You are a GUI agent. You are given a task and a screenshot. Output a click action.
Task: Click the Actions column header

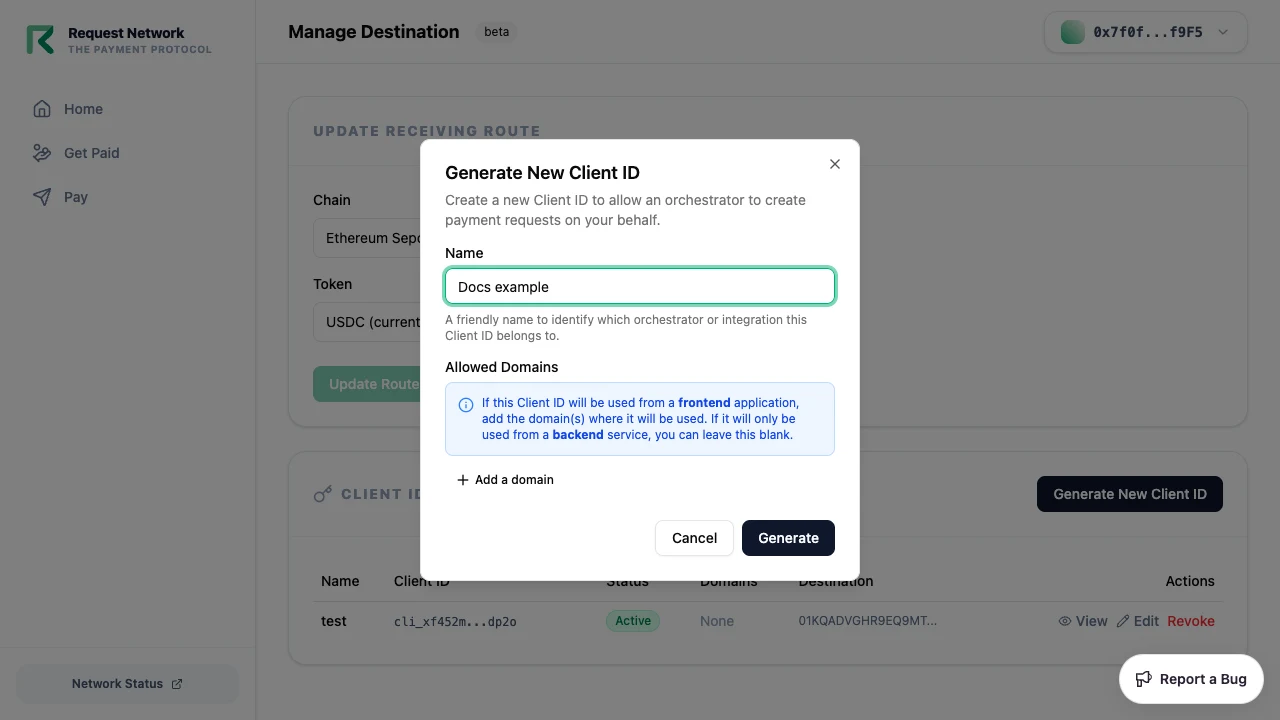point(1190,581)
